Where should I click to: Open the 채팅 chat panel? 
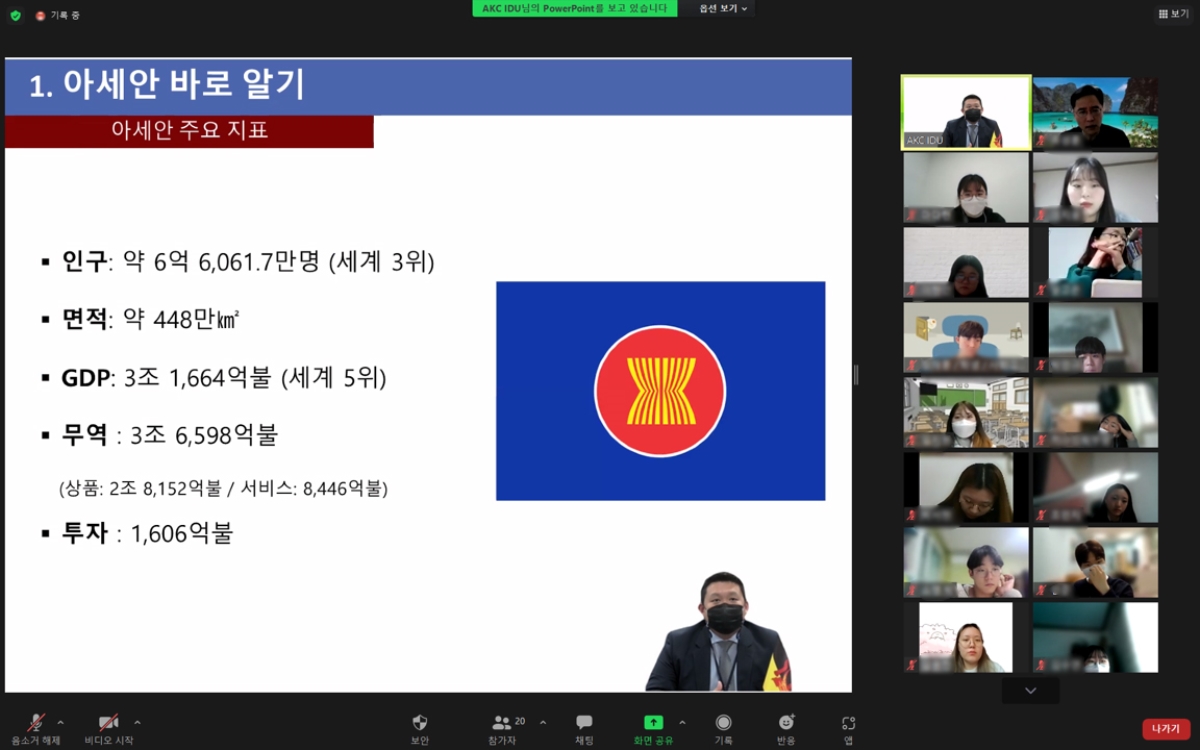coord(584,728)
